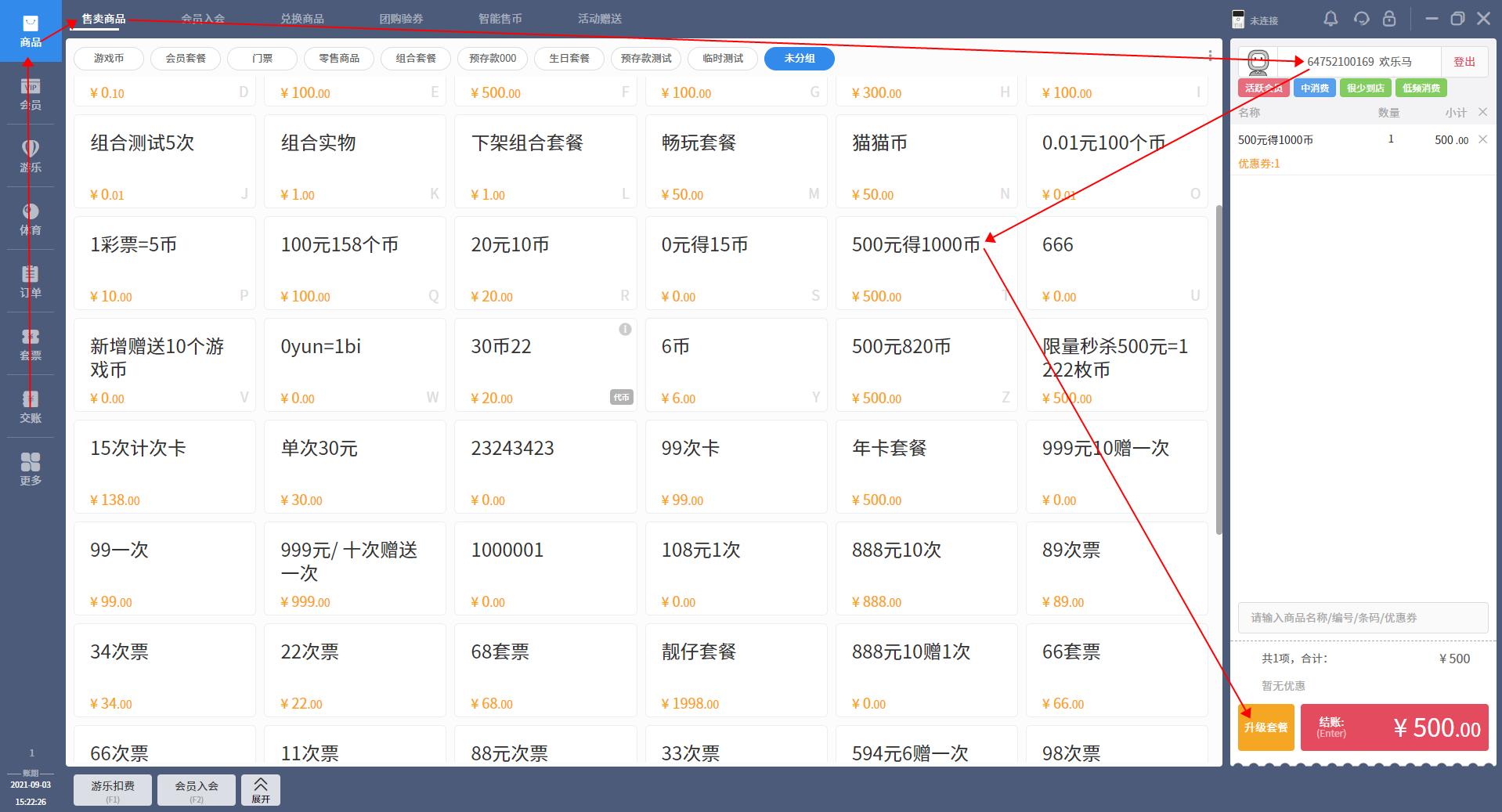Image resolution: width=1502 pixels, height=812 pixels.
Task: Open the 订单 orders sidebar section
Action: [31, 281]
